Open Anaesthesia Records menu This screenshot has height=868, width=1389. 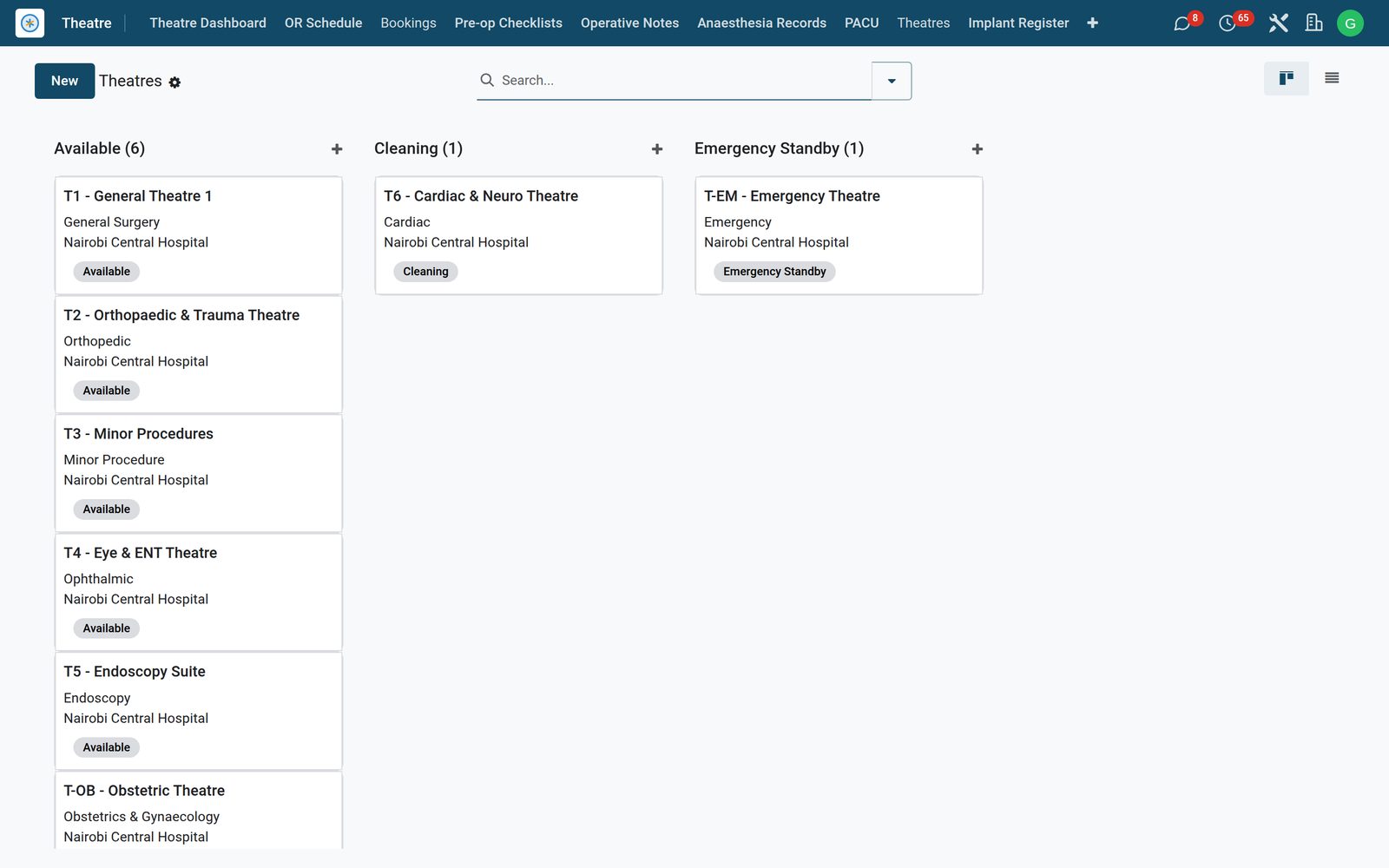[761, 23]
